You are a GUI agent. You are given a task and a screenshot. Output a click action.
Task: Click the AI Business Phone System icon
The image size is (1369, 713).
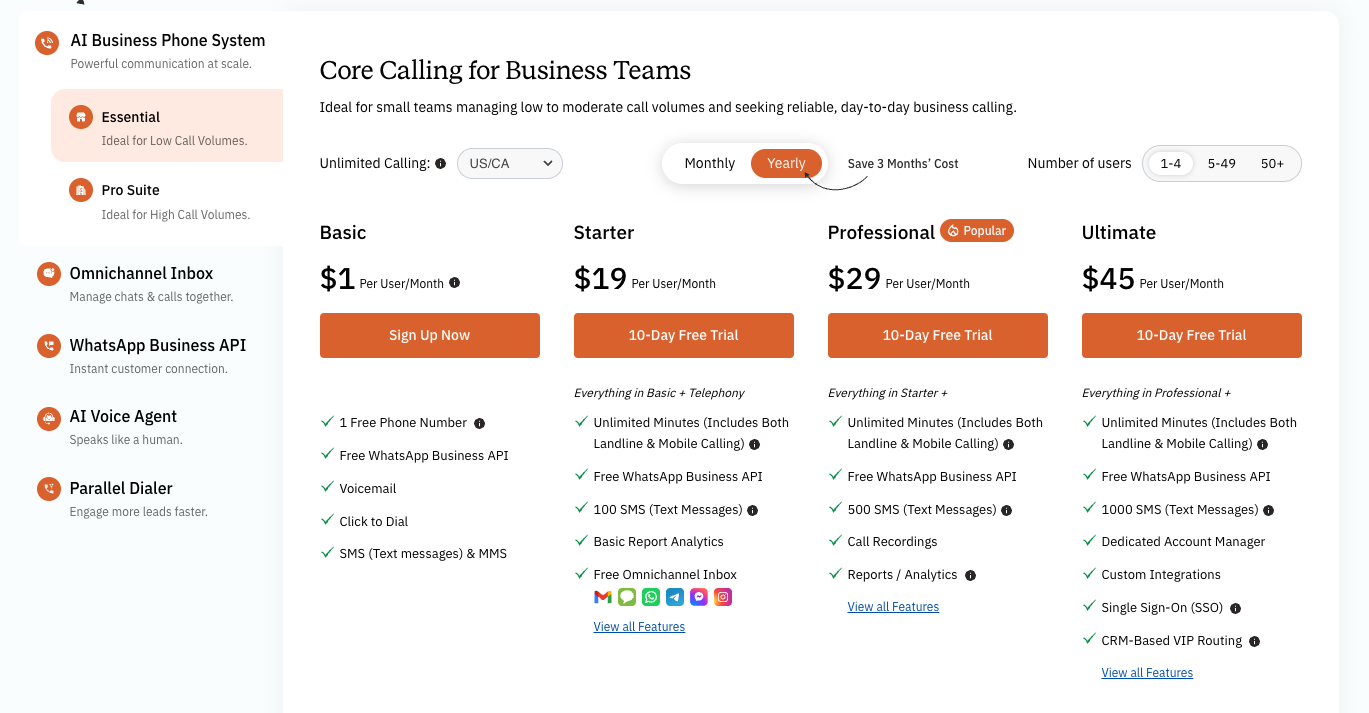46,43
